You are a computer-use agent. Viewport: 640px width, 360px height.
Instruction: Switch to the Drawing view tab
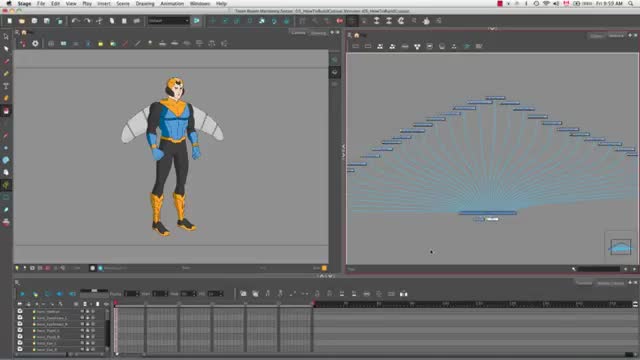pos(318,33)
